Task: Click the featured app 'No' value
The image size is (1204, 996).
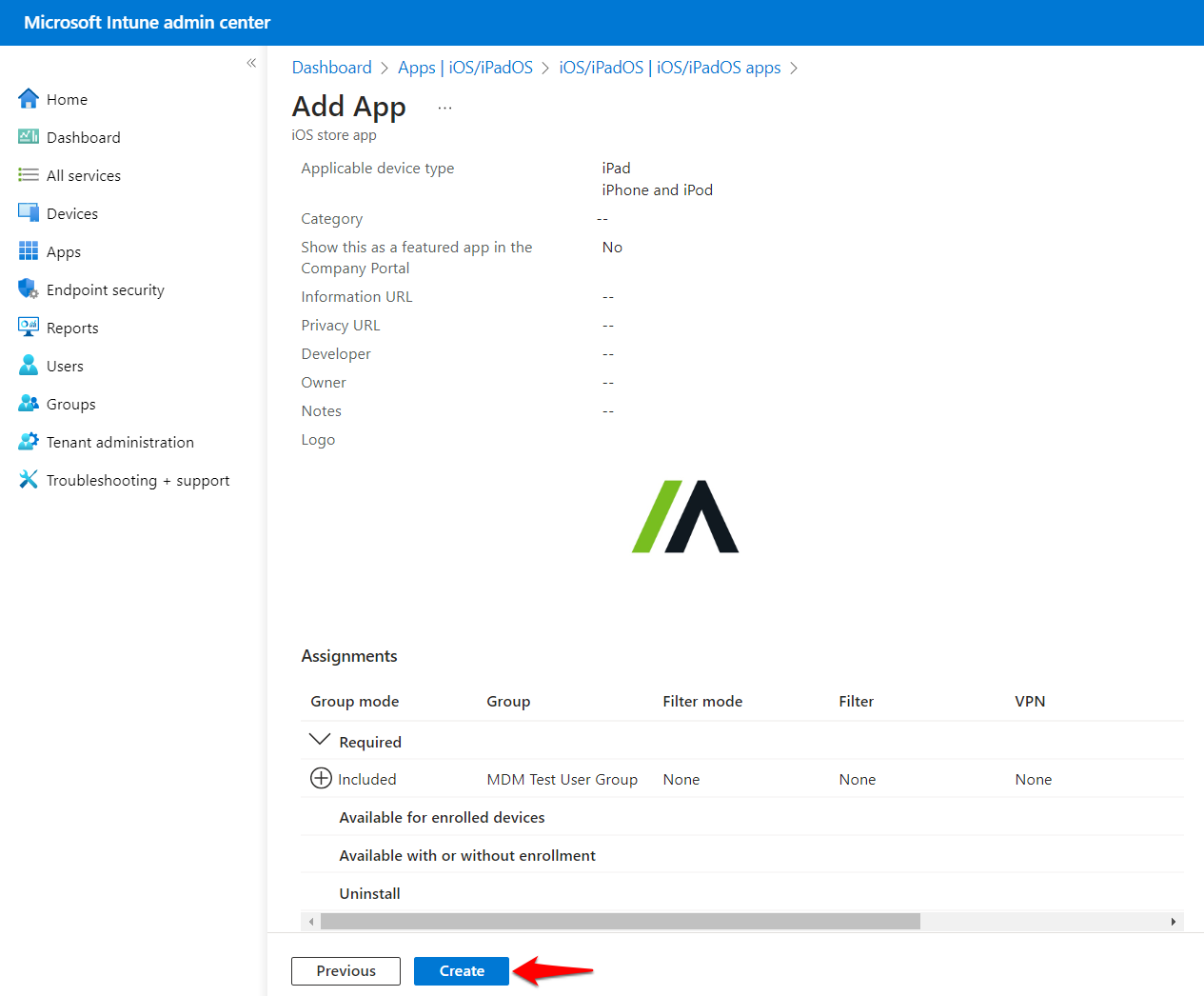Action: pos(612,248)
